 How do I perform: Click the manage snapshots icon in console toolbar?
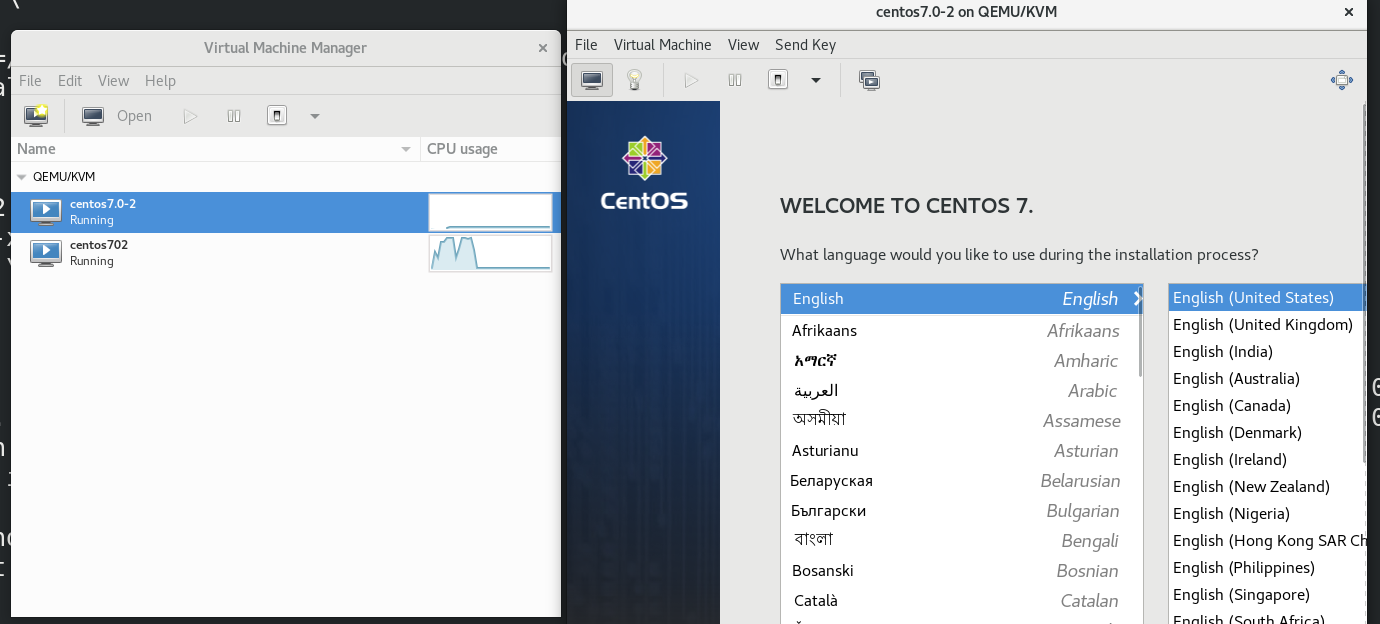pos(869,80)
